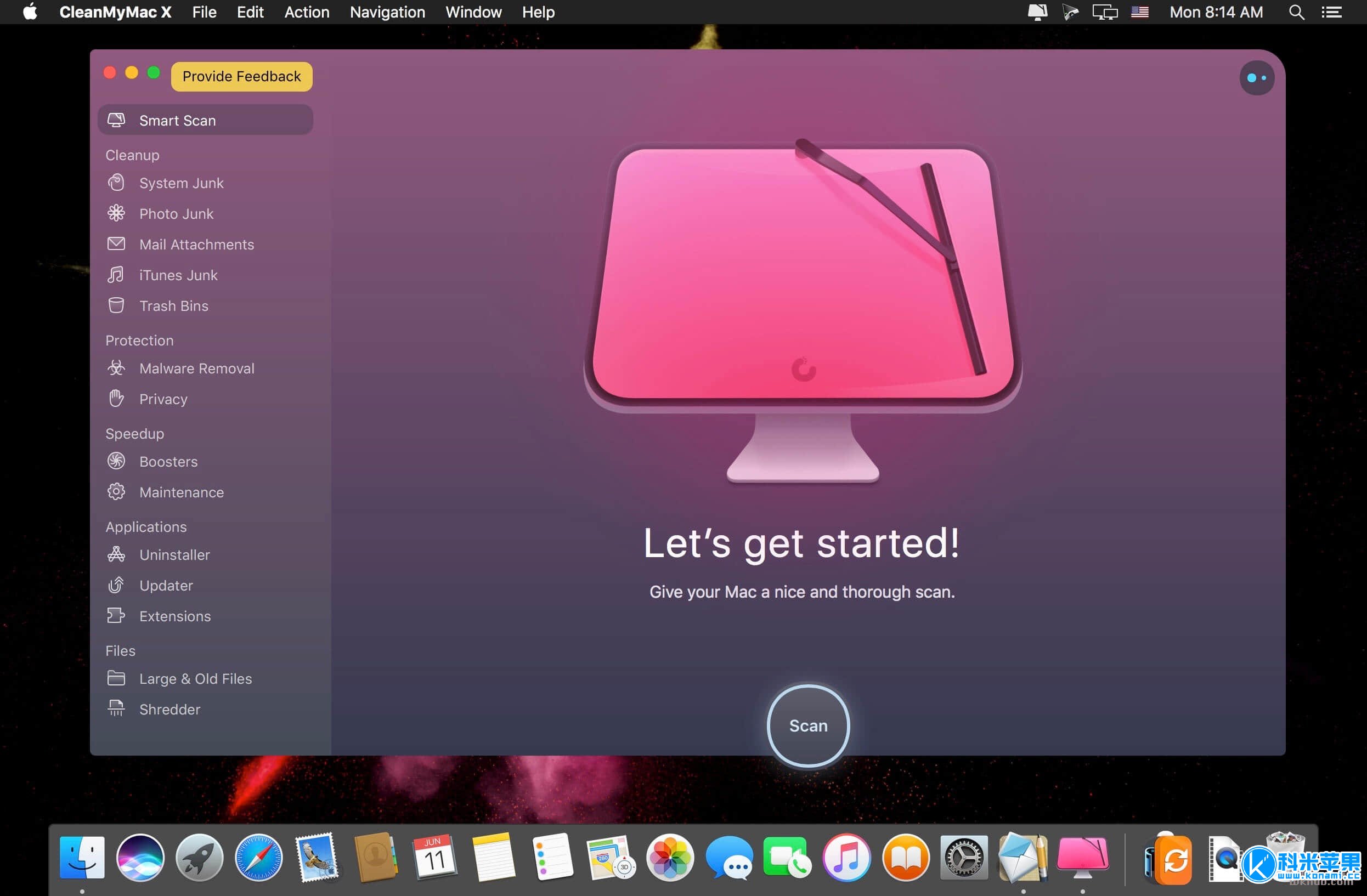Open the Action menu
Image resolution: width=1367 pixels, height=896 pixels.
pos(307,12)
